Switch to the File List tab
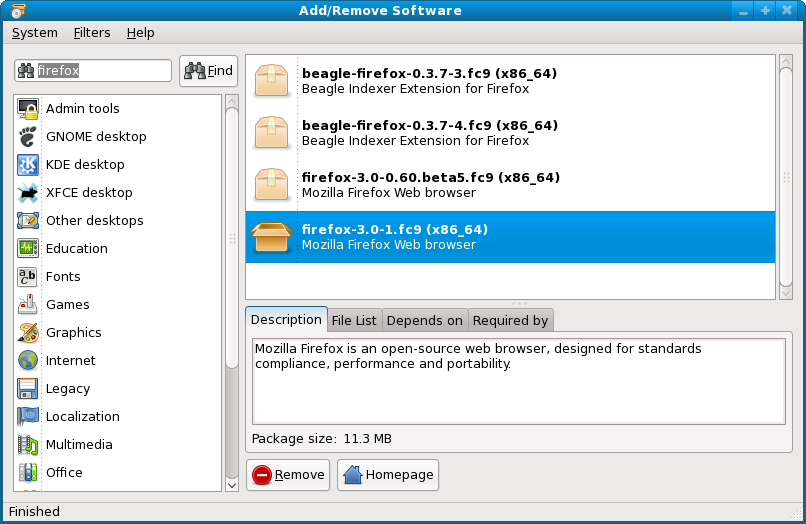 click(x=354, y=321)
